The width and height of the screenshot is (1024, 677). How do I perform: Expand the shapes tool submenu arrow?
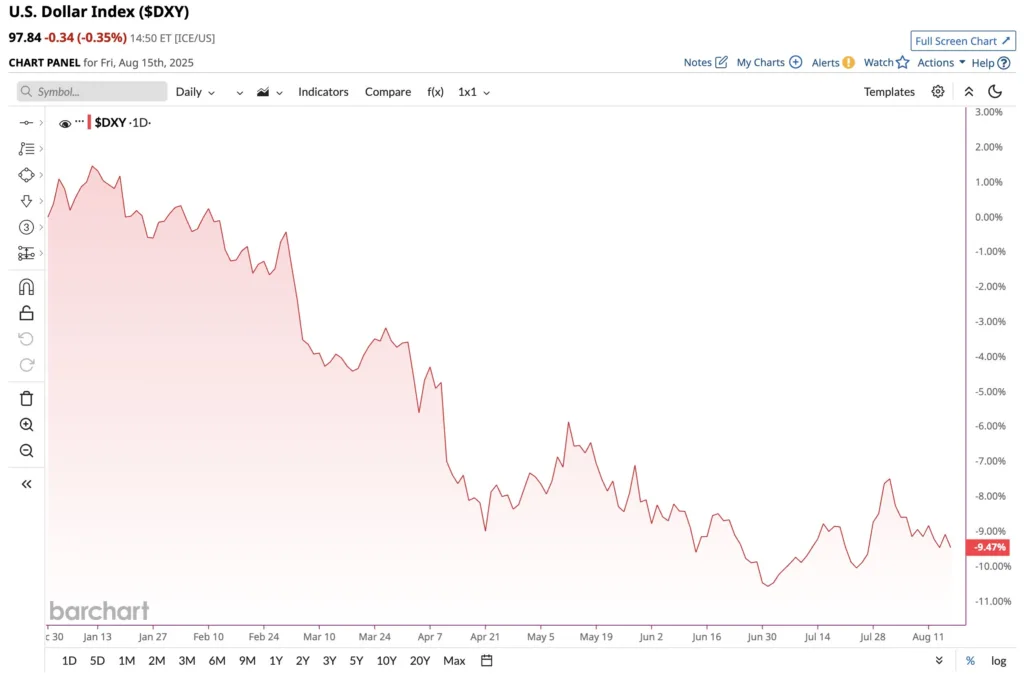(x=41, y=175)
